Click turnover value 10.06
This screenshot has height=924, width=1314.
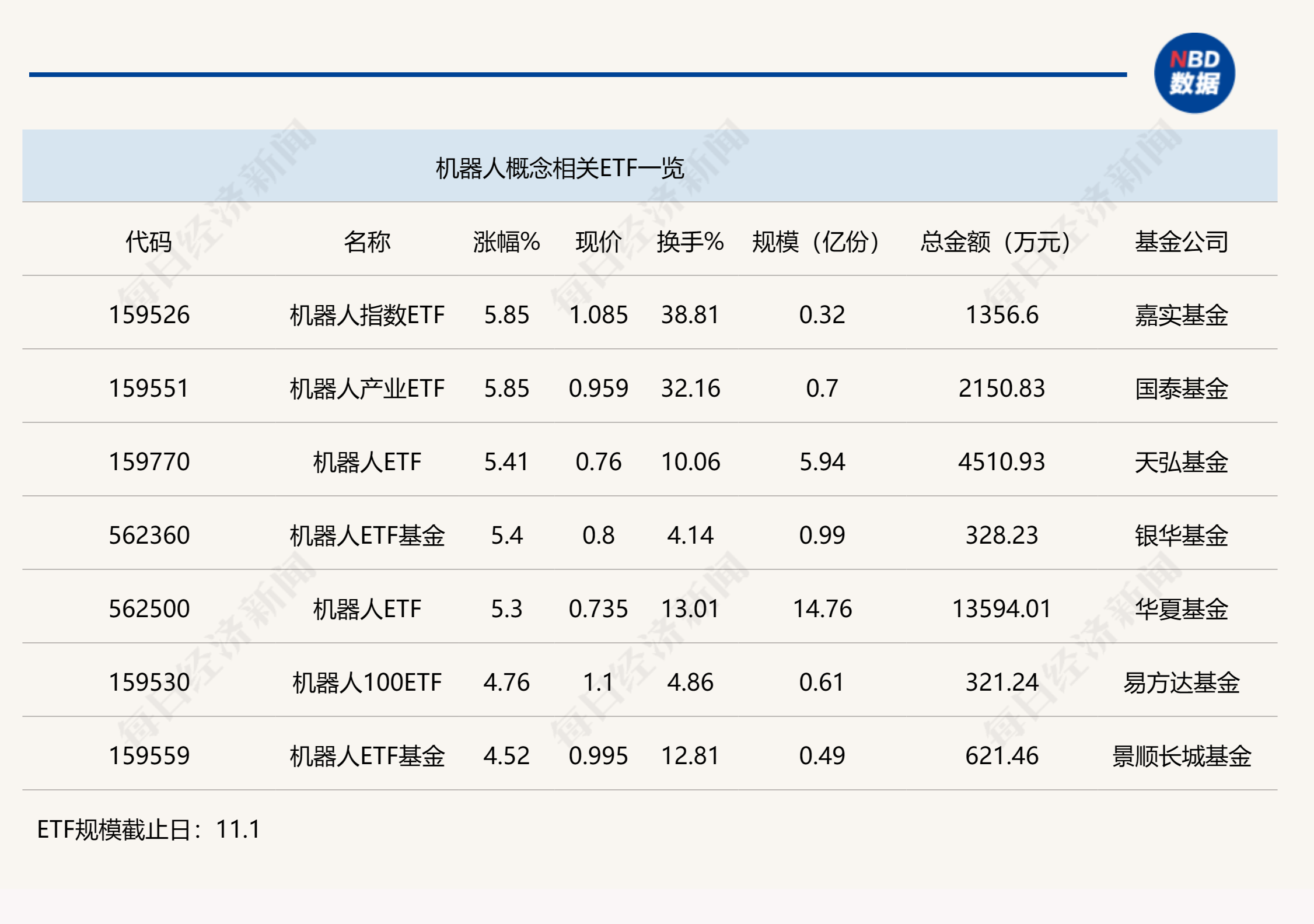690,462
